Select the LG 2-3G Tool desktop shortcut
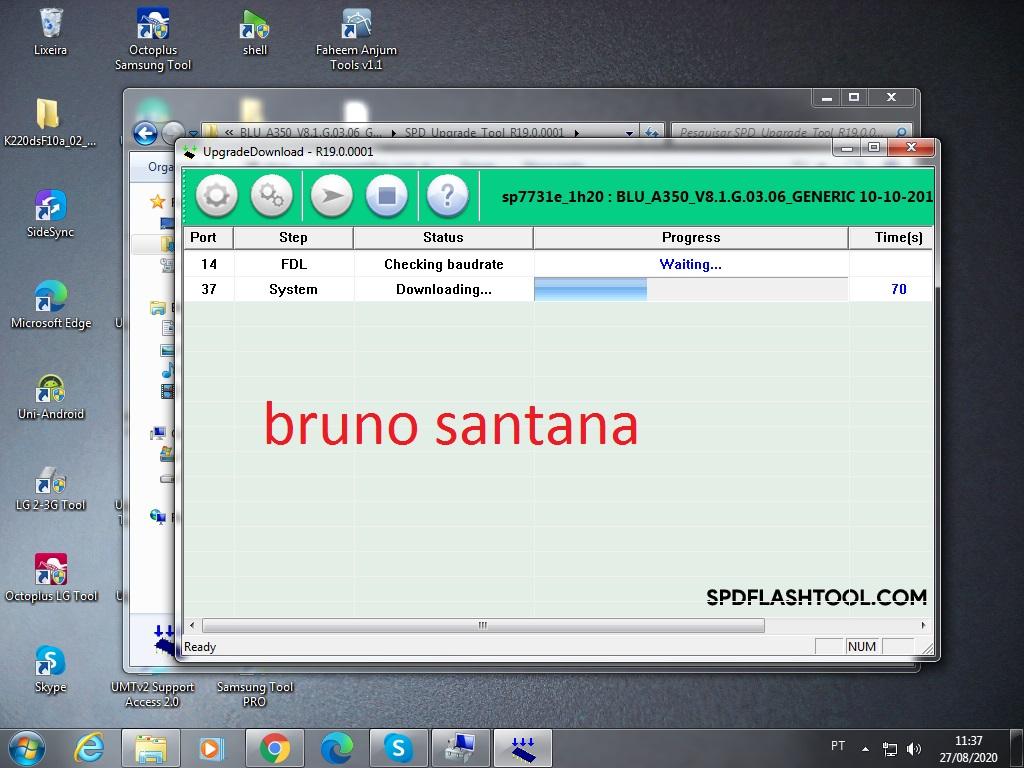The height and width of the screenshot is (768, 1024). 51,487
